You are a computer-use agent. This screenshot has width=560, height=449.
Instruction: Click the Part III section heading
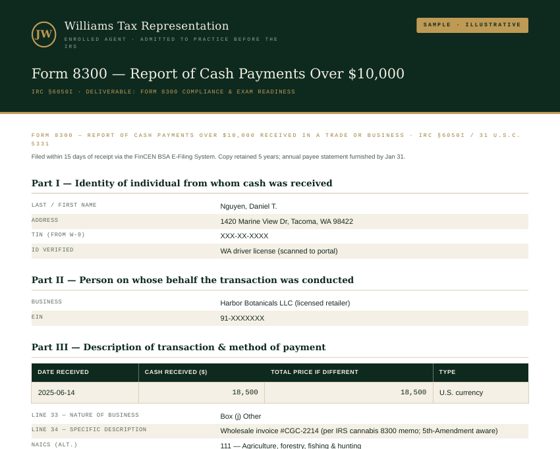tap(179, 347)
